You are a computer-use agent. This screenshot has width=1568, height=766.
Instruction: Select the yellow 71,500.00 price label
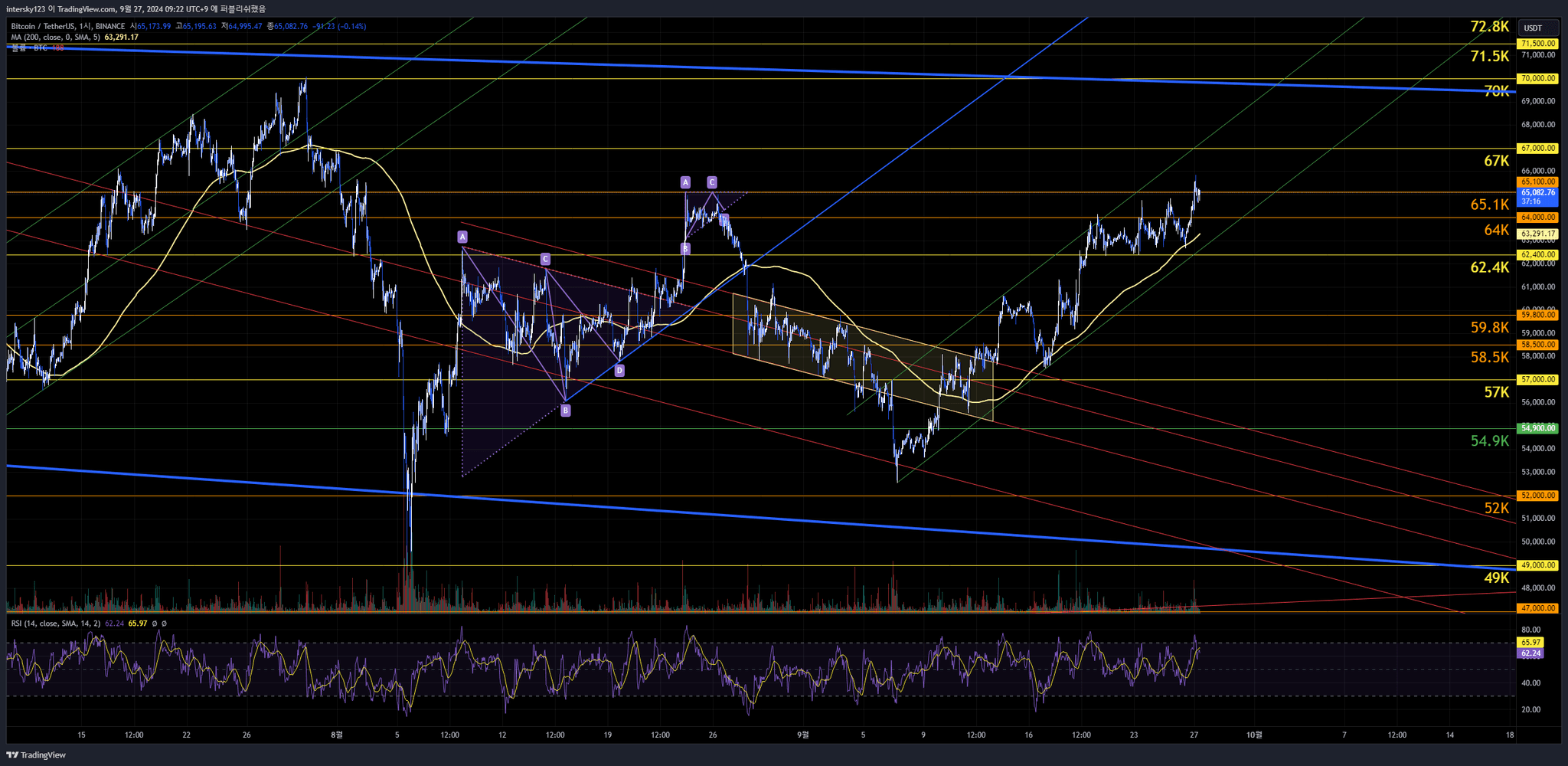[x=1537, y=44]
